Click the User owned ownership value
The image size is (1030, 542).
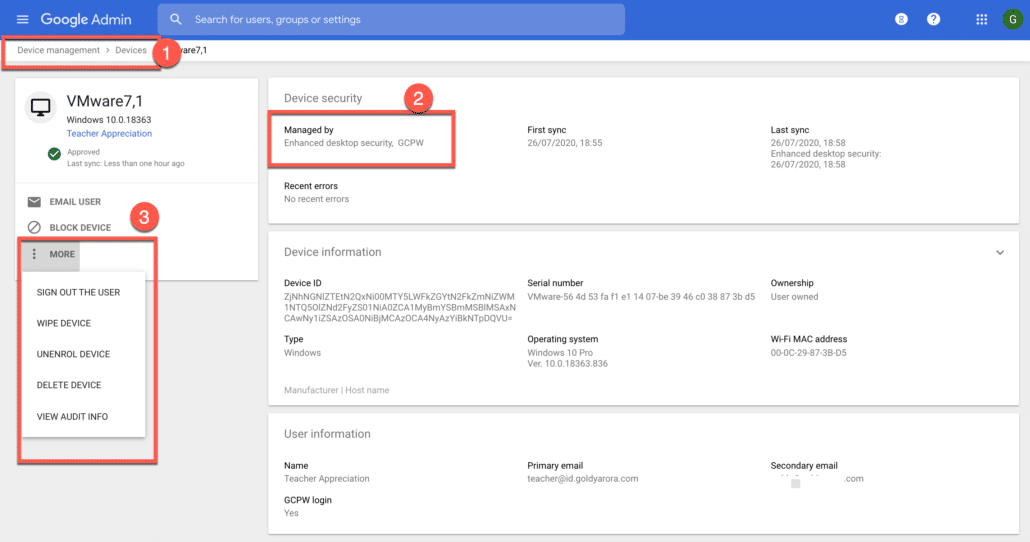(x=794, y=296)
